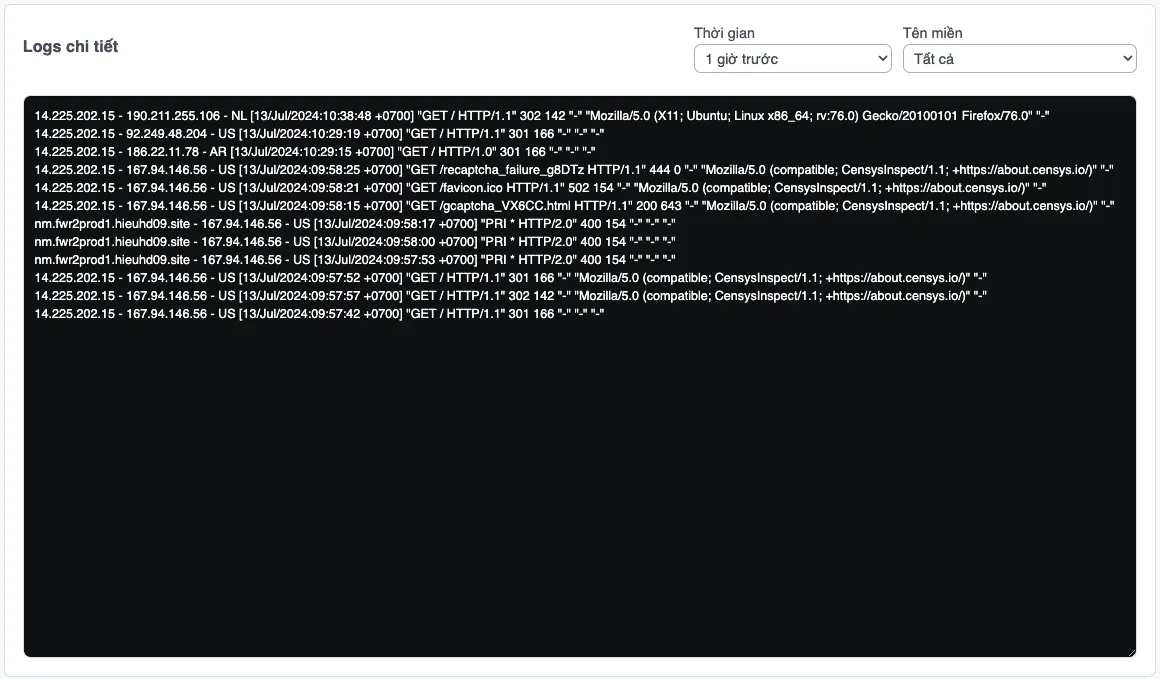This screenshot has width=1160, height=679.
Task: Click the PRI log entry at 09:58:00
Action: pos(354,241)
